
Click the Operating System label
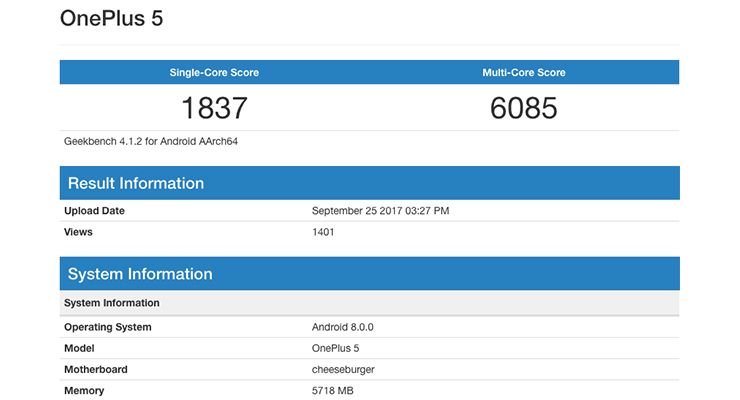tap(108, 327)
